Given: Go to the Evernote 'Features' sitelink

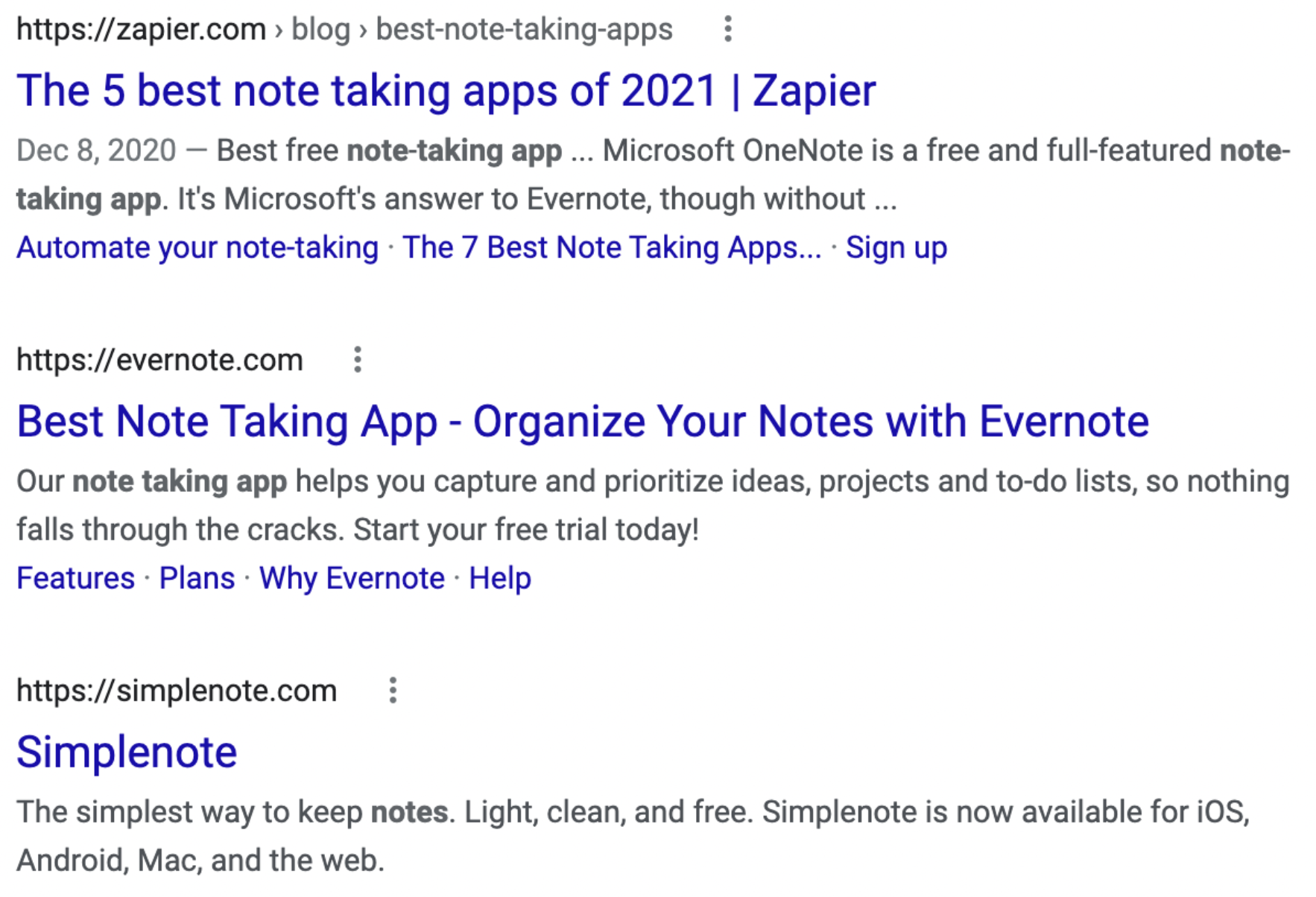Looking at the screenshot, I should pyautogui.click(x=76, y=578).
